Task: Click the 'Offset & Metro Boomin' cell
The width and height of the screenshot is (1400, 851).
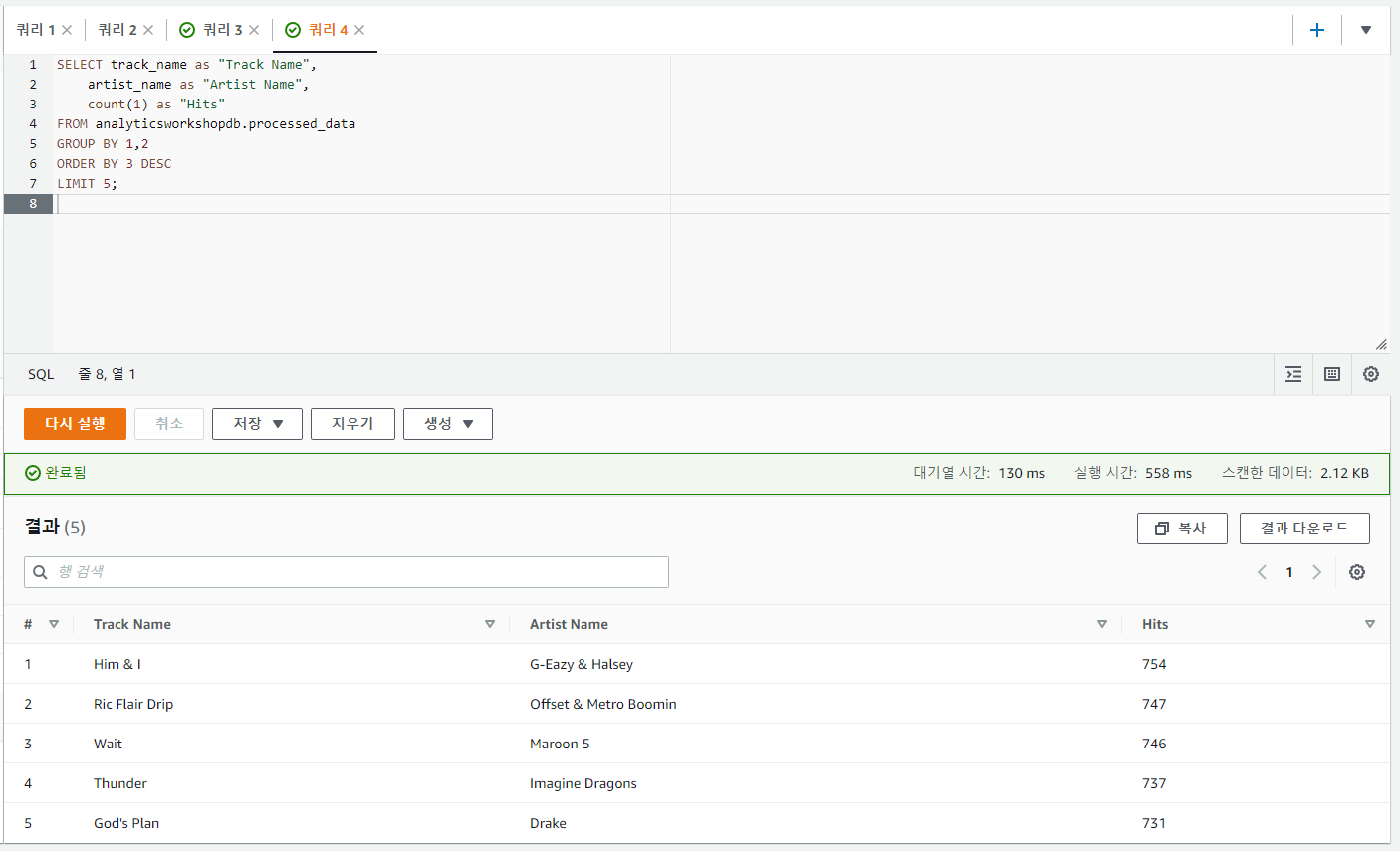Action: pyautogui.click(x=603, y=704)
